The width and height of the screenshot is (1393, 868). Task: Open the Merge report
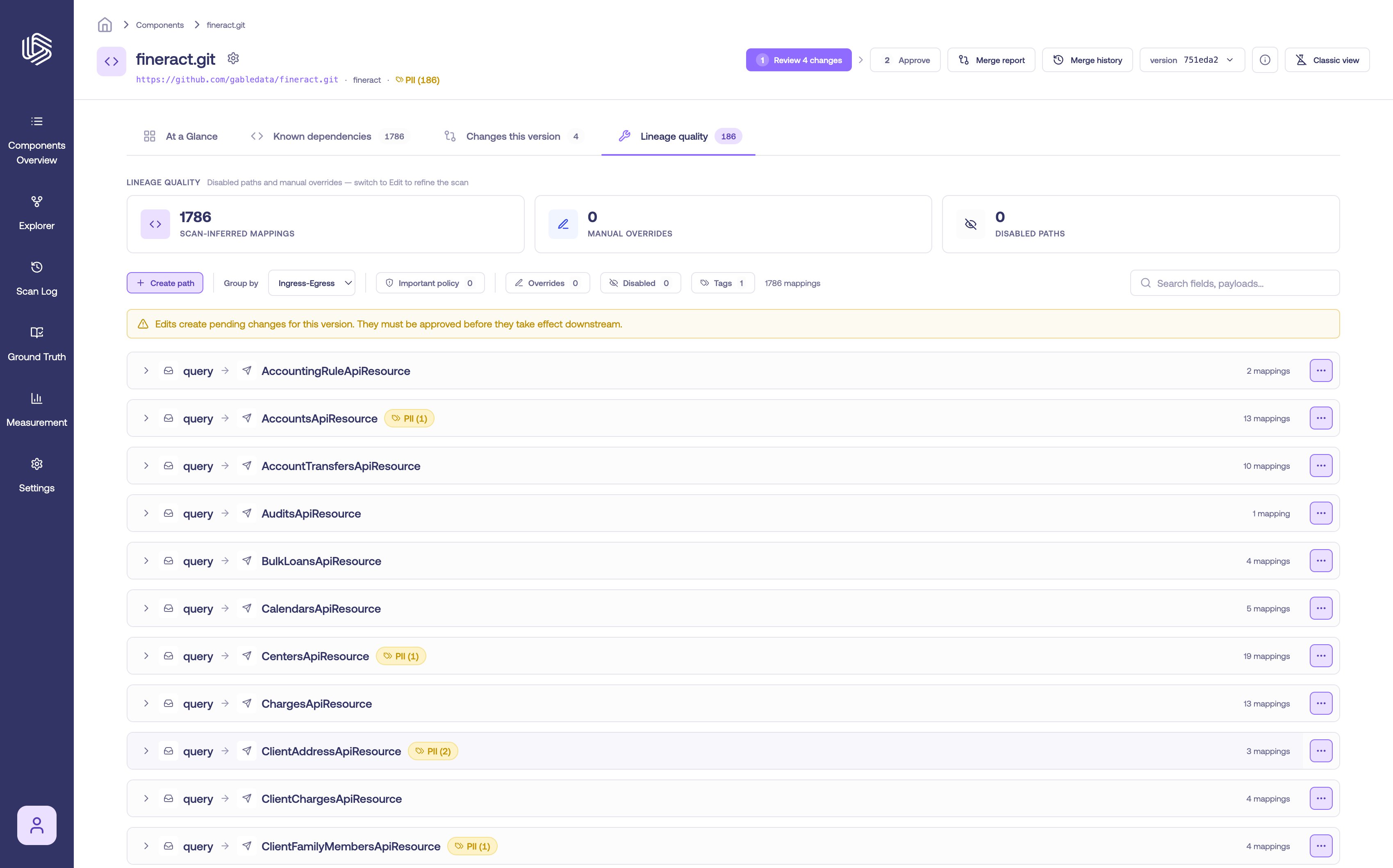991,60
